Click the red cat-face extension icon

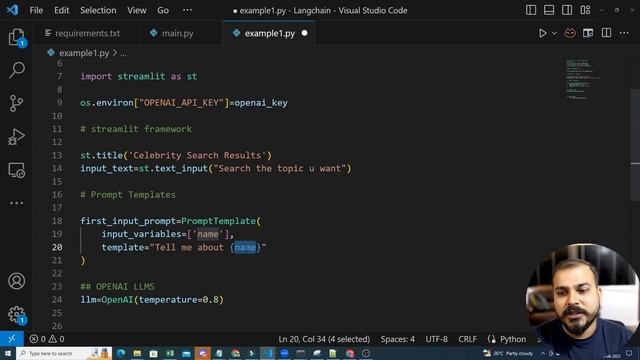pyautogui.click(x=570, y=33)
